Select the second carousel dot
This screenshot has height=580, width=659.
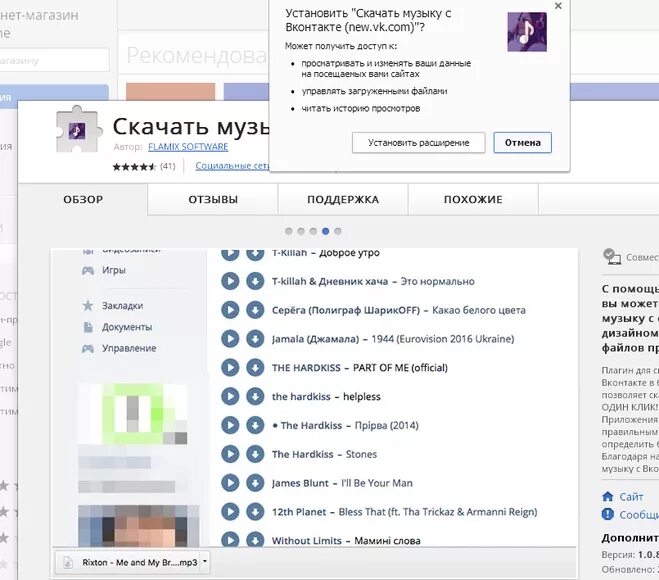pyautogui.click(x=301, y=231)
